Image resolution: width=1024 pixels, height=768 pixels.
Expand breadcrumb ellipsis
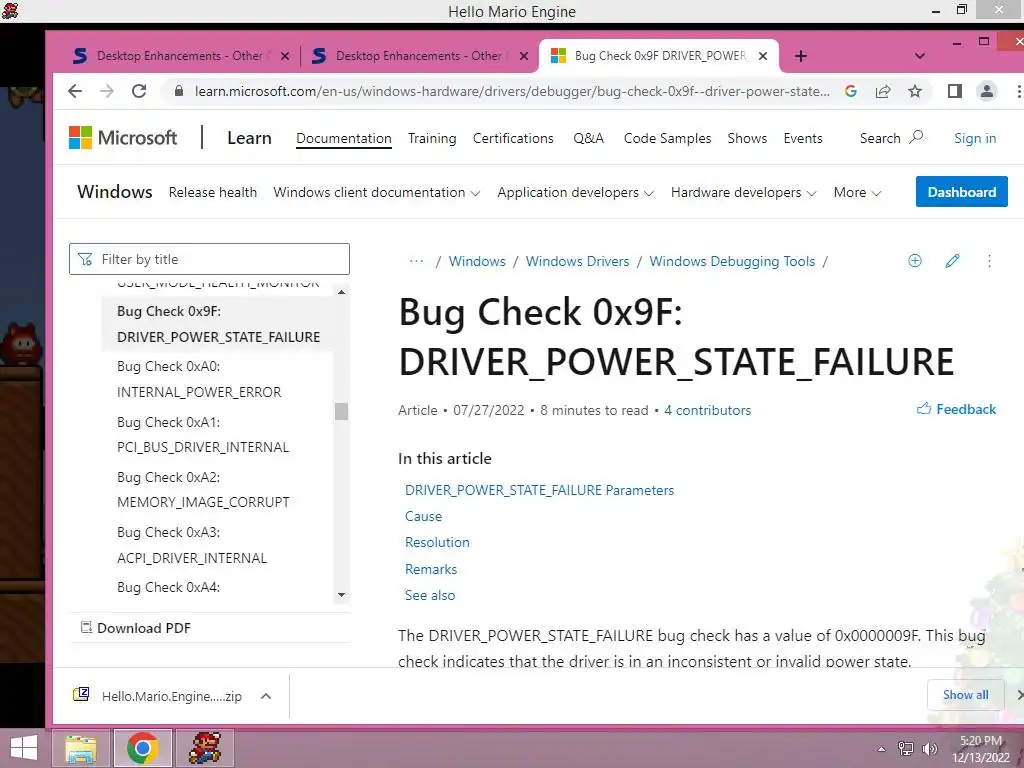pyautogui.click(x=416, y=261)
